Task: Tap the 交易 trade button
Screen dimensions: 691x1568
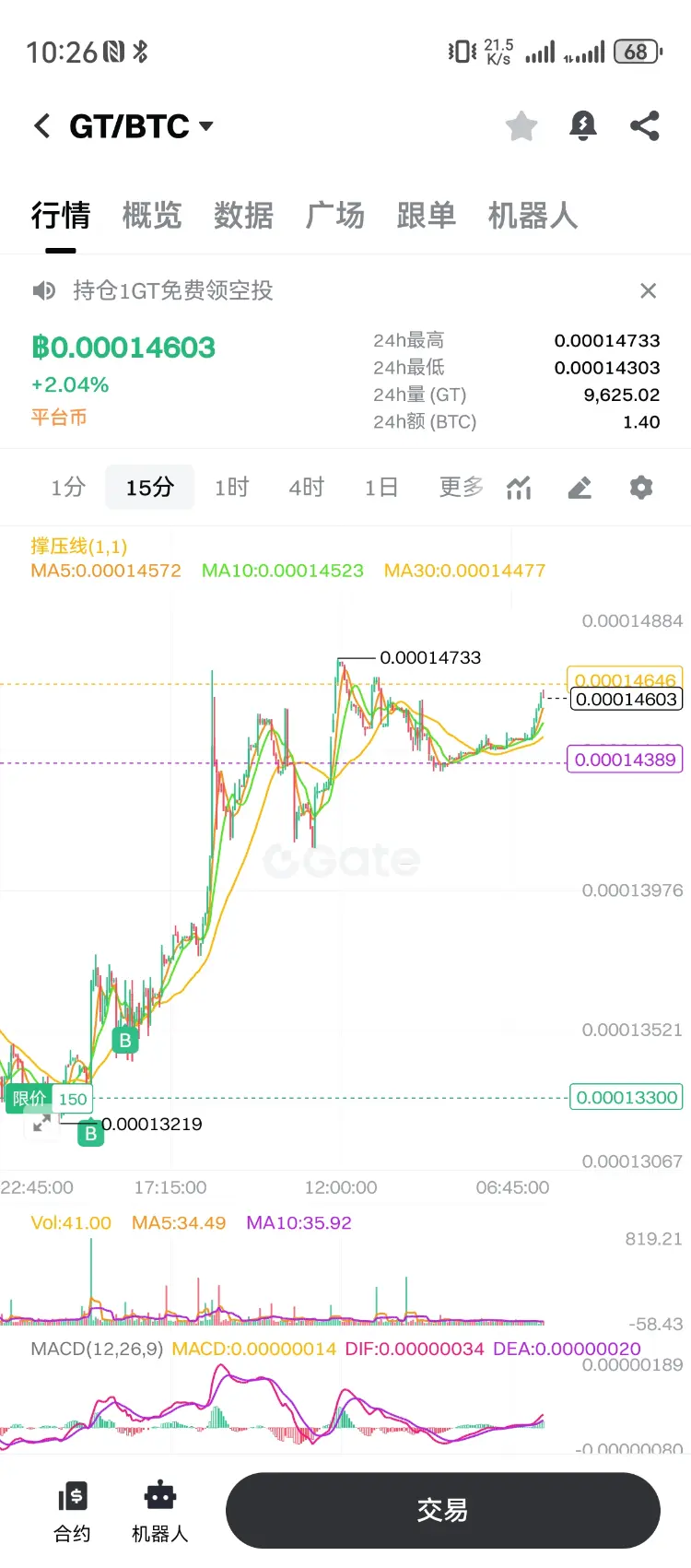Action: tap(443, 1510)
